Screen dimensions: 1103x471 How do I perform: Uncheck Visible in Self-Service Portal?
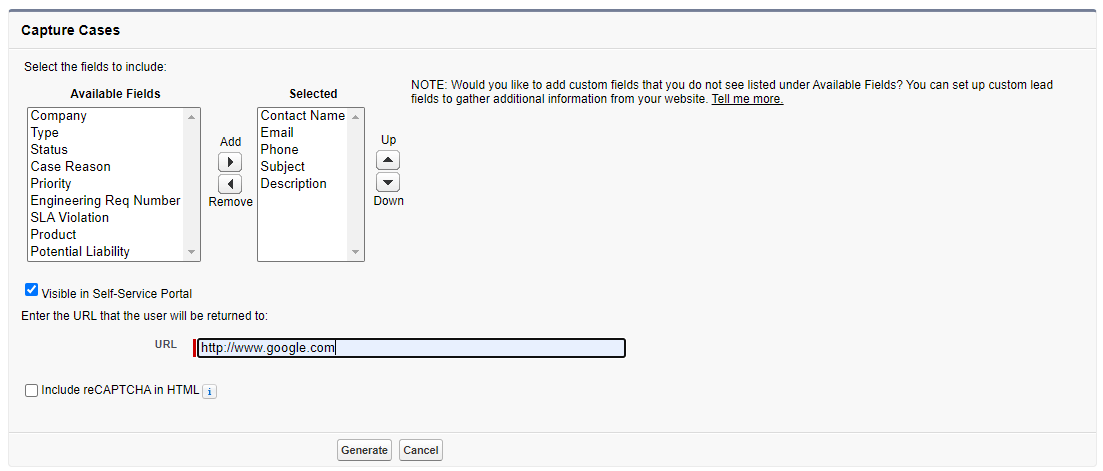(31, 290)
